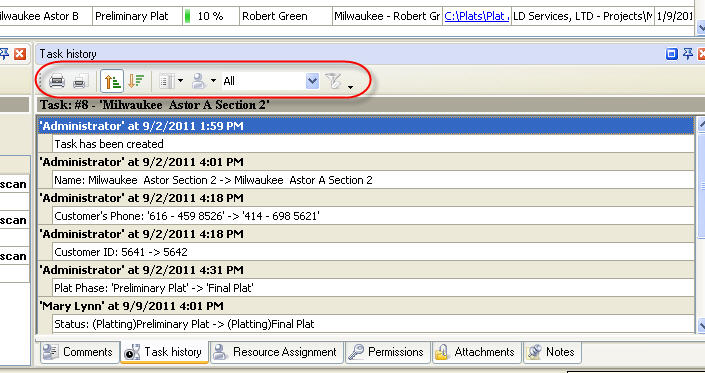Open the Attachments tab
The width and height of the screenshot is (705, 373).
(x=477, y=352)
